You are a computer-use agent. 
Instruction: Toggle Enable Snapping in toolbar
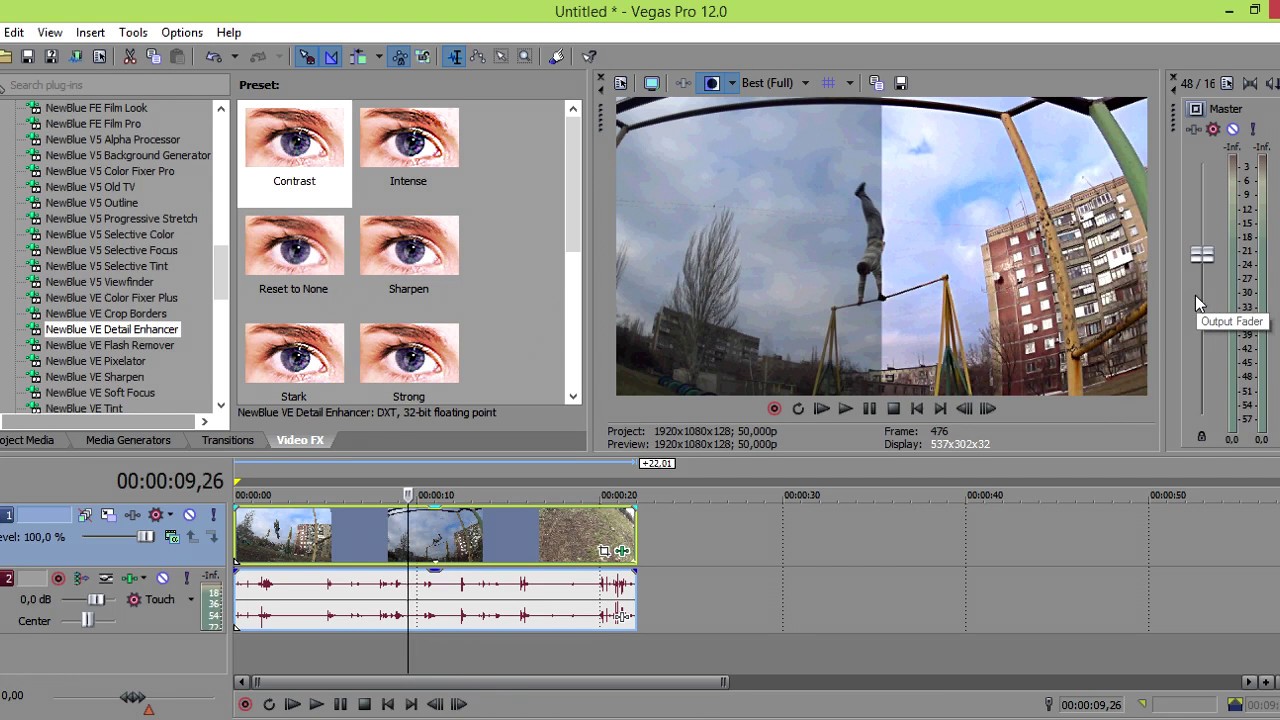click(306, 57)
